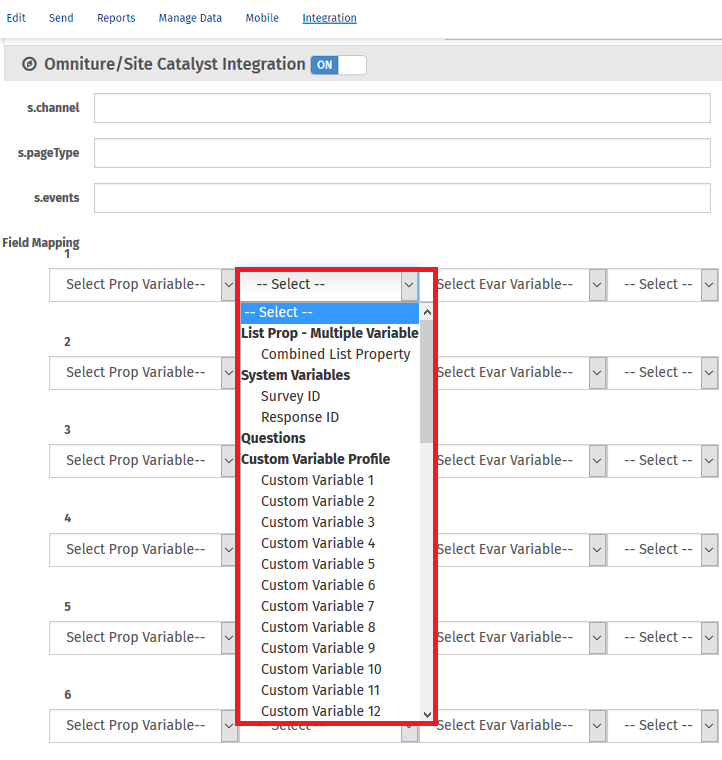Open row 3 Select Prop Variable dropdown
722x760 pixels.
tap(142, 460)
